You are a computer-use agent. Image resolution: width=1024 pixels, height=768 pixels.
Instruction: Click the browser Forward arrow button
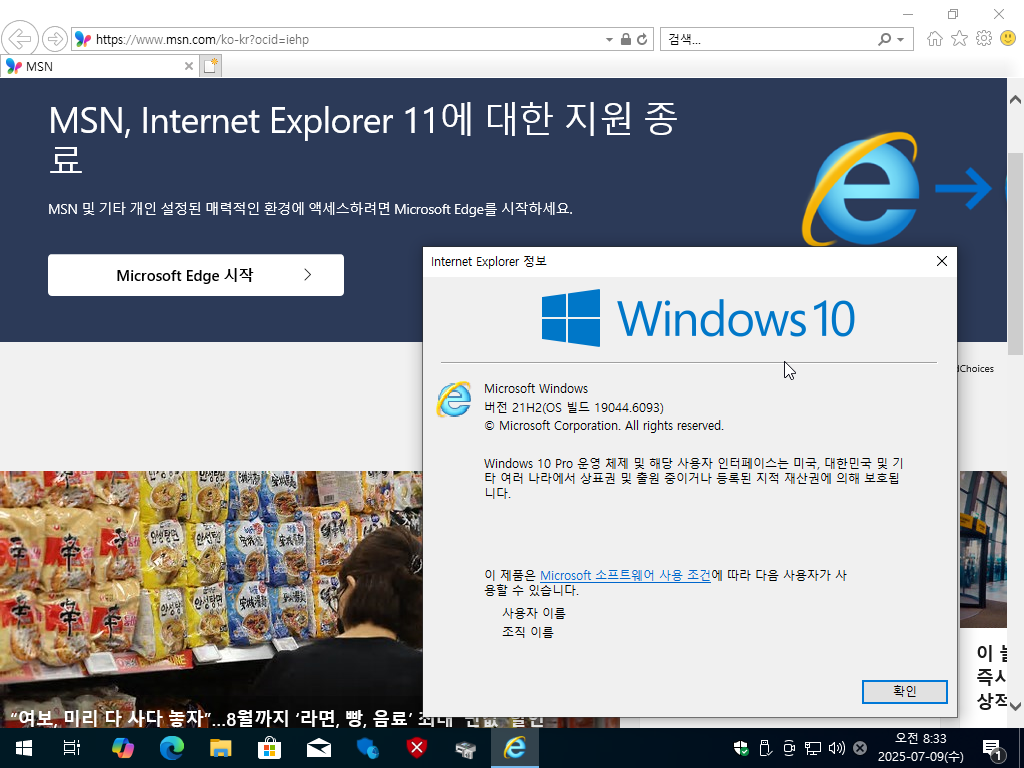coord(55,39)
